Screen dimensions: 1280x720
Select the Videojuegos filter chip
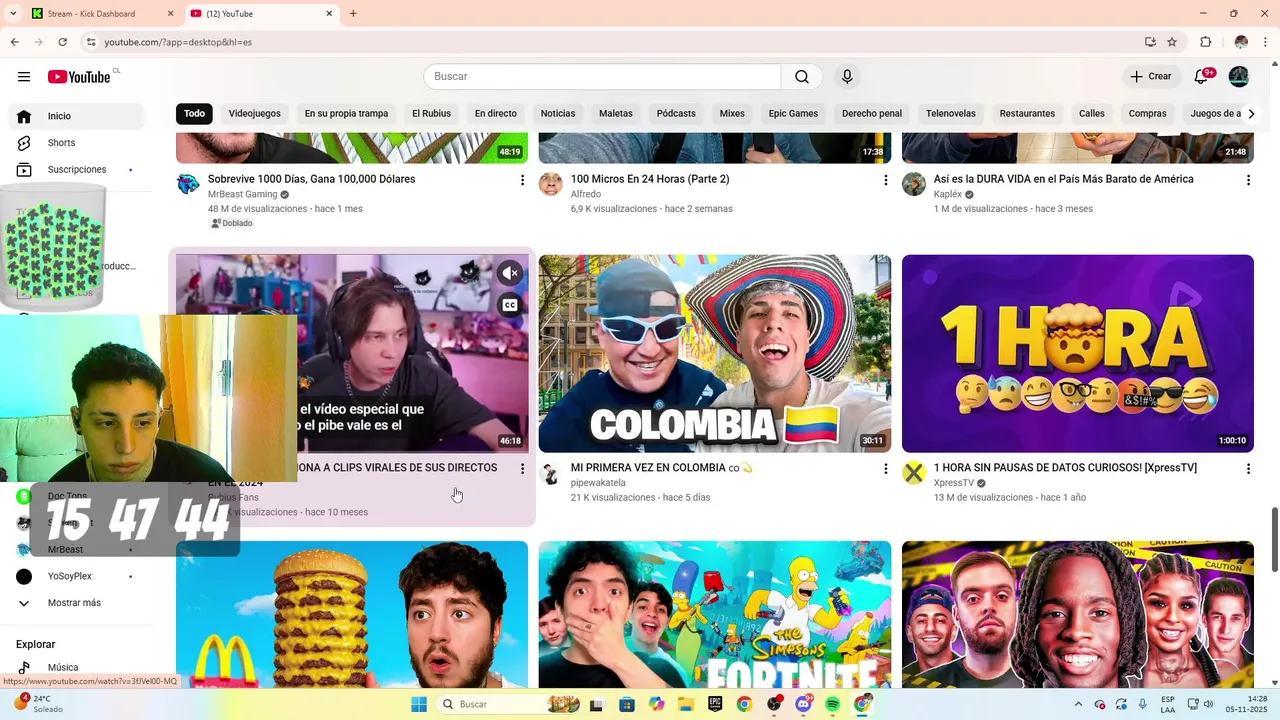pos(255,113)
